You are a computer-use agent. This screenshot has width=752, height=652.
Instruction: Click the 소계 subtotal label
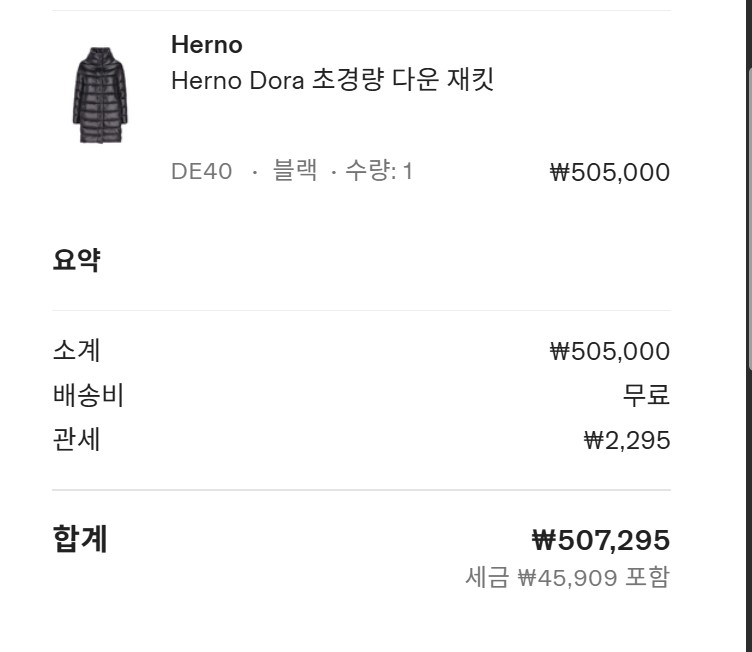[x=76, y=351]
